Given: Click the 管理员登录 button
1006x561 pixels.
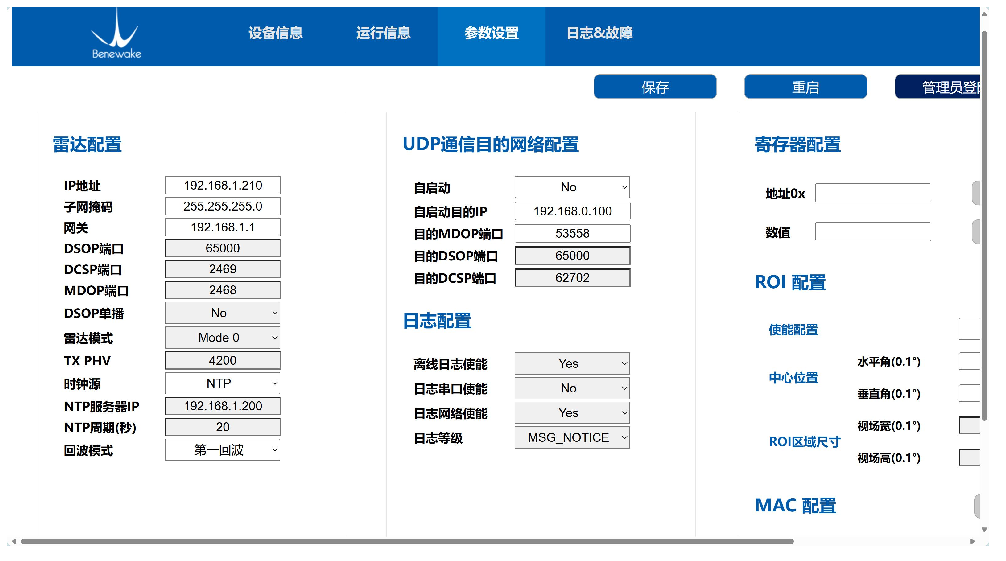Looking at the screenshot, I should click(x=937, y=87).
